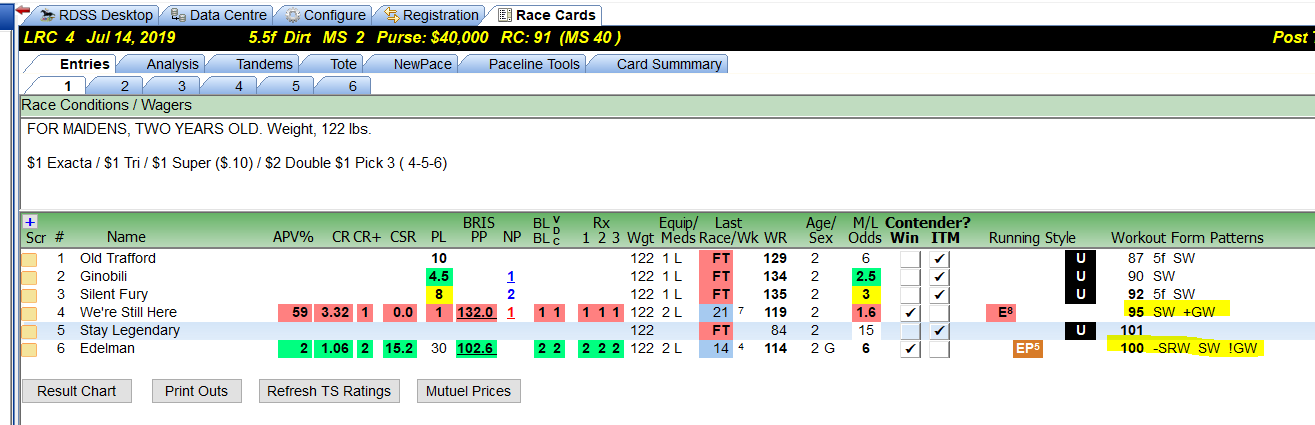Click the APV% column header

pos(294,238)
